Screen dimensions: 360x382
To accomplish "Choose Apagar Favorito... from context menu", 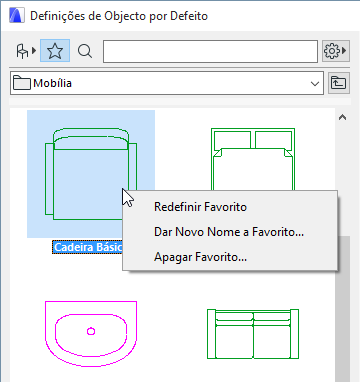I will (200, 257).
